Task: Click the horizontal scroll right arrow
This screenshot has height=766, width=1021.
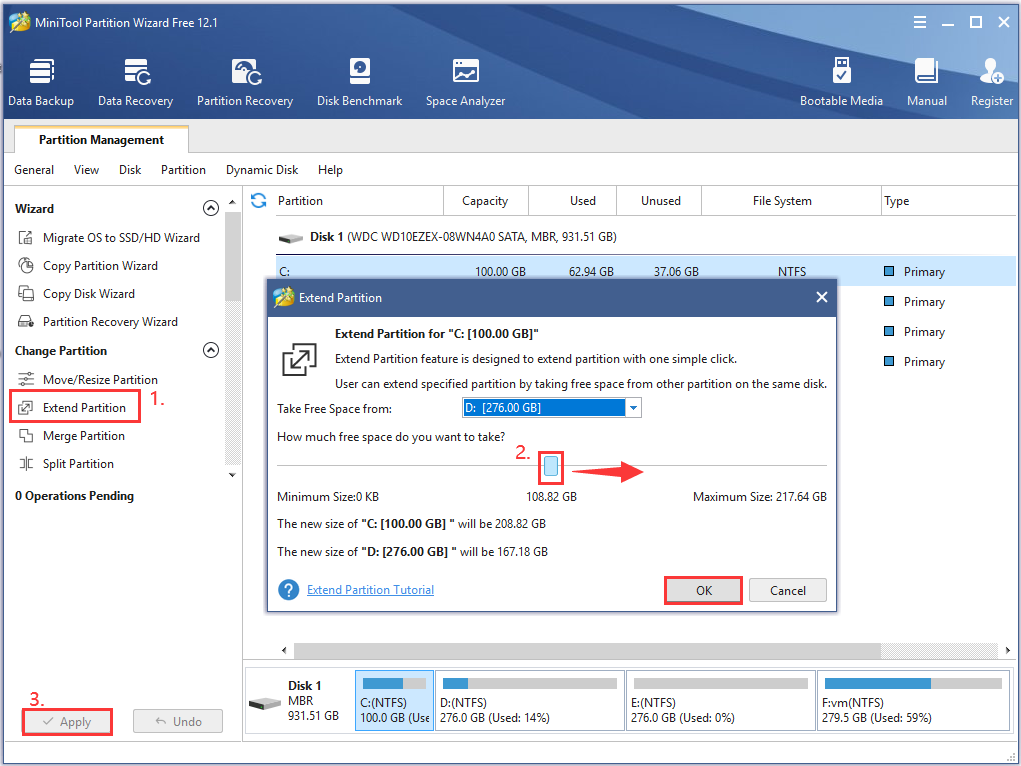Action: coord(1007,650)
